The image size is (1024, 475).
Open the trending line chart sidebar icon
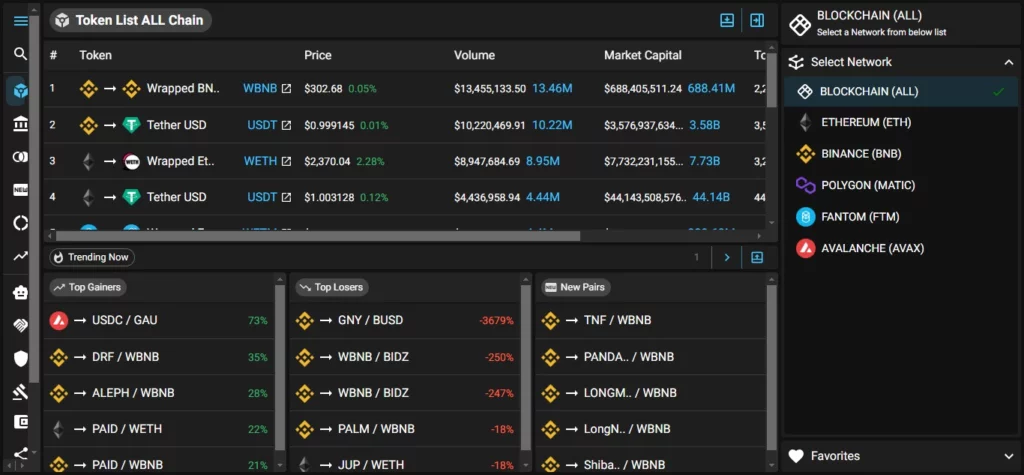[21, 257]
